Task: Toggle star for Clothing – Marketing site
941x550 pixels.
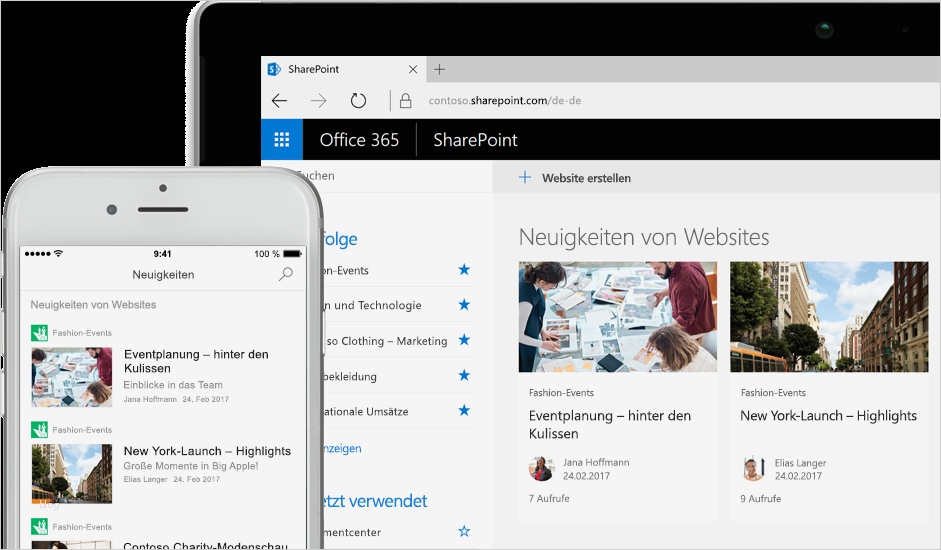Action: pyautogui.click(x=464, y=340)
